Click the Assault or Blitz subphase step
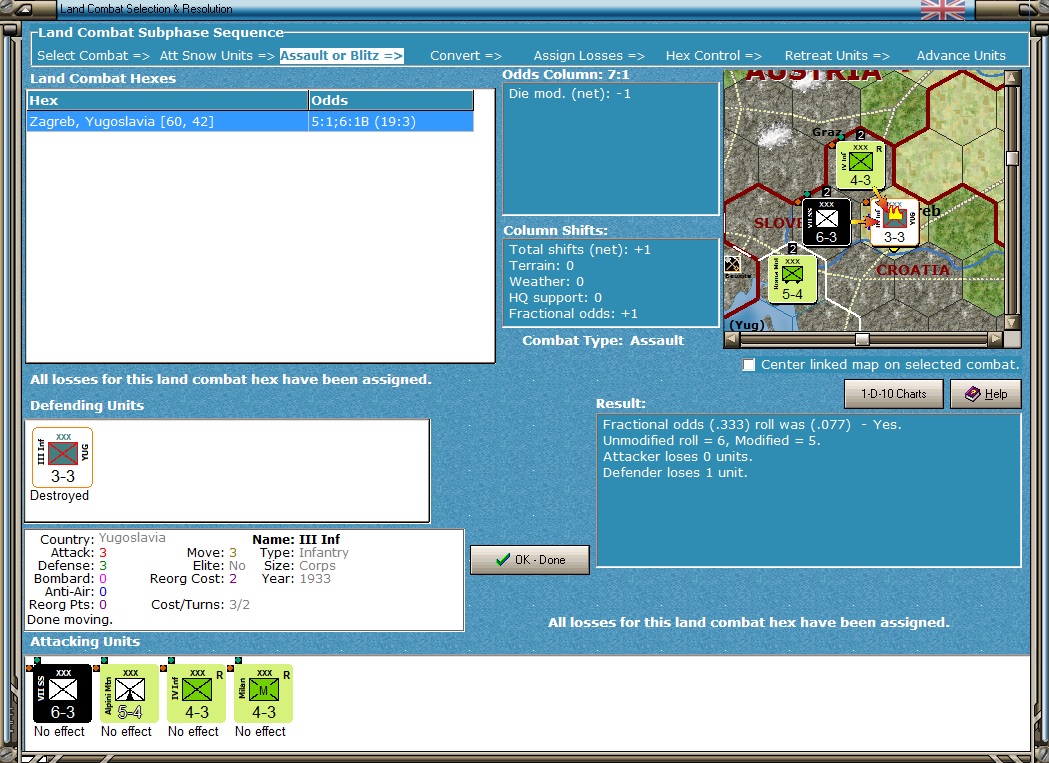This screenshot has height=763, width=1049. (341, 56)
